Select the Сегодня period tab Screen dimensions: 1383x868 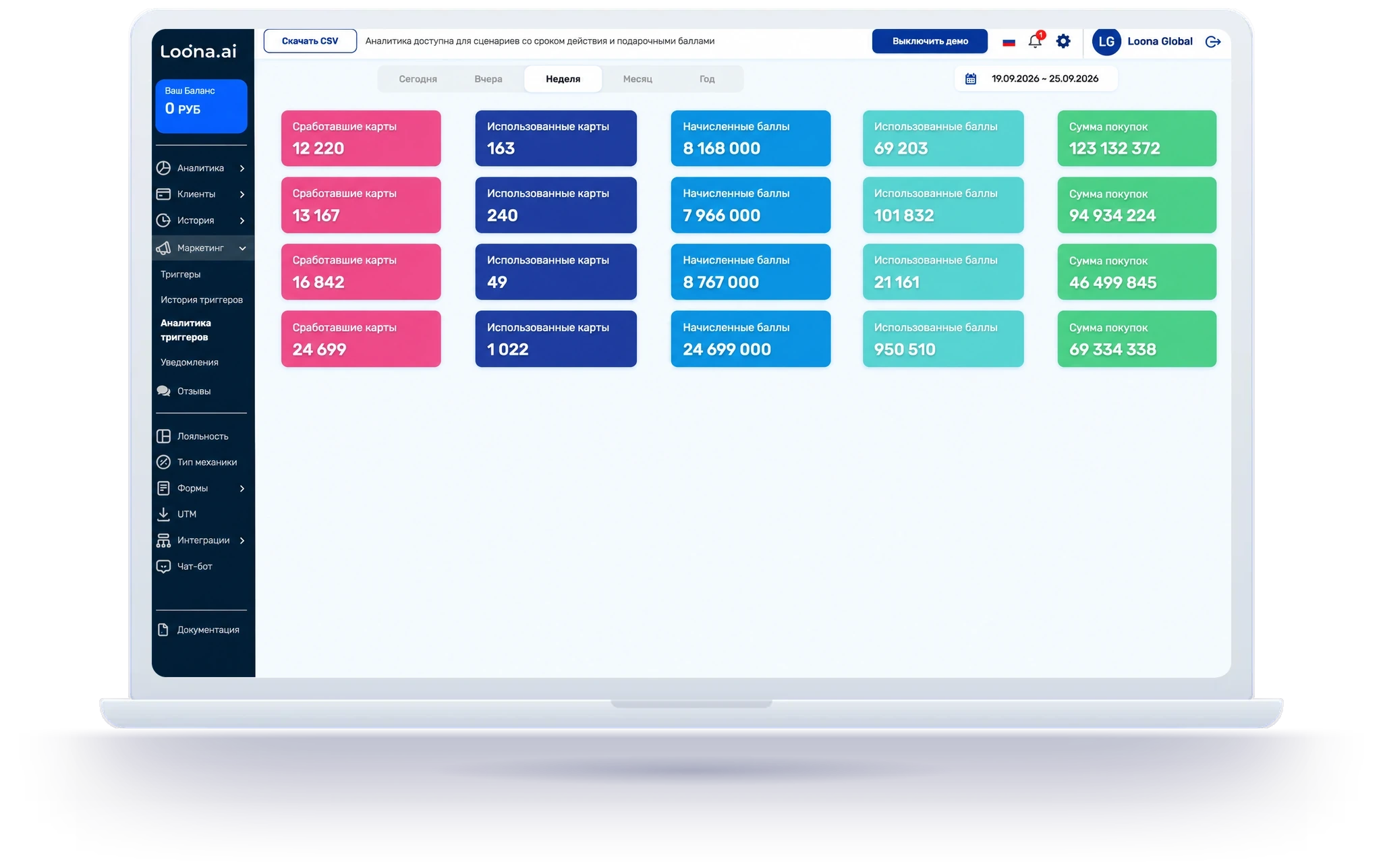tap(418, 79)
